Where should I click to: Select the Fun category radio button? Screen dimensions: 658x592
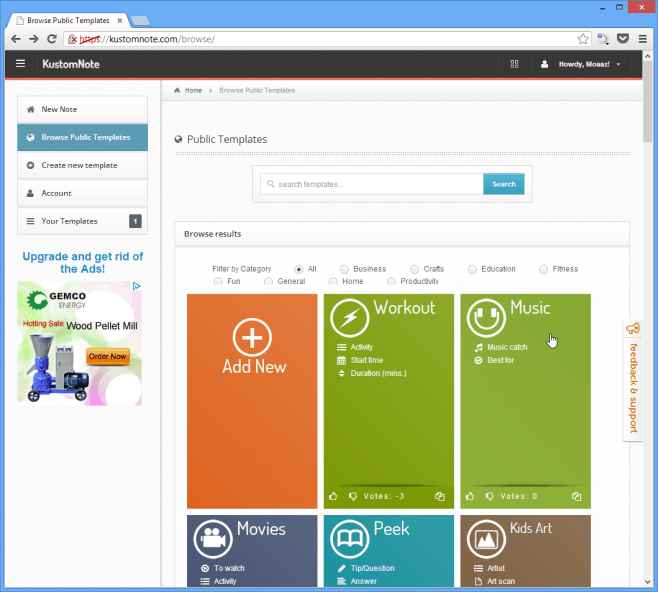218,282
